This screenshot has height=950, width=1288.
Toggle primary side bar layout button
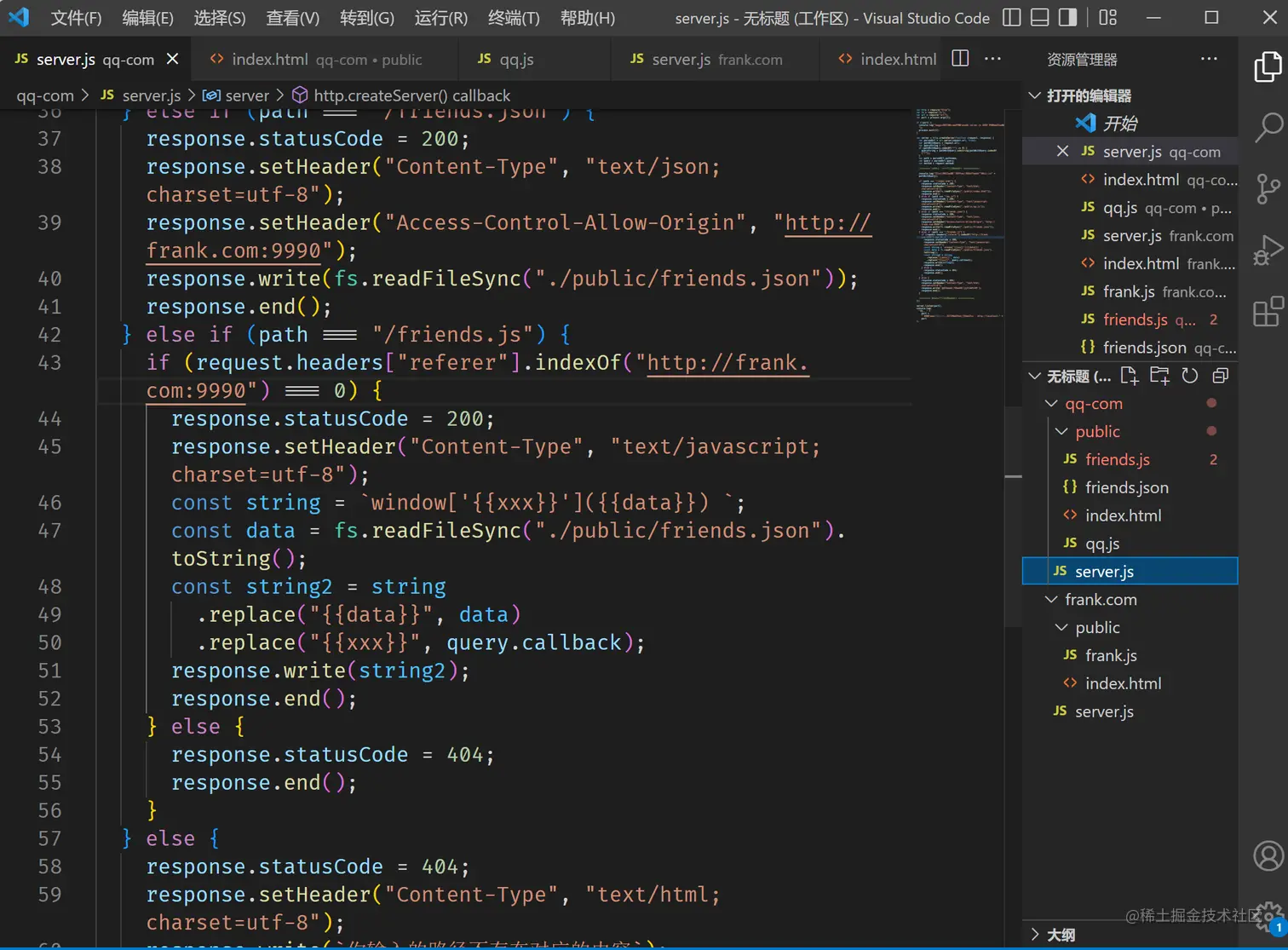point(1011,18)
